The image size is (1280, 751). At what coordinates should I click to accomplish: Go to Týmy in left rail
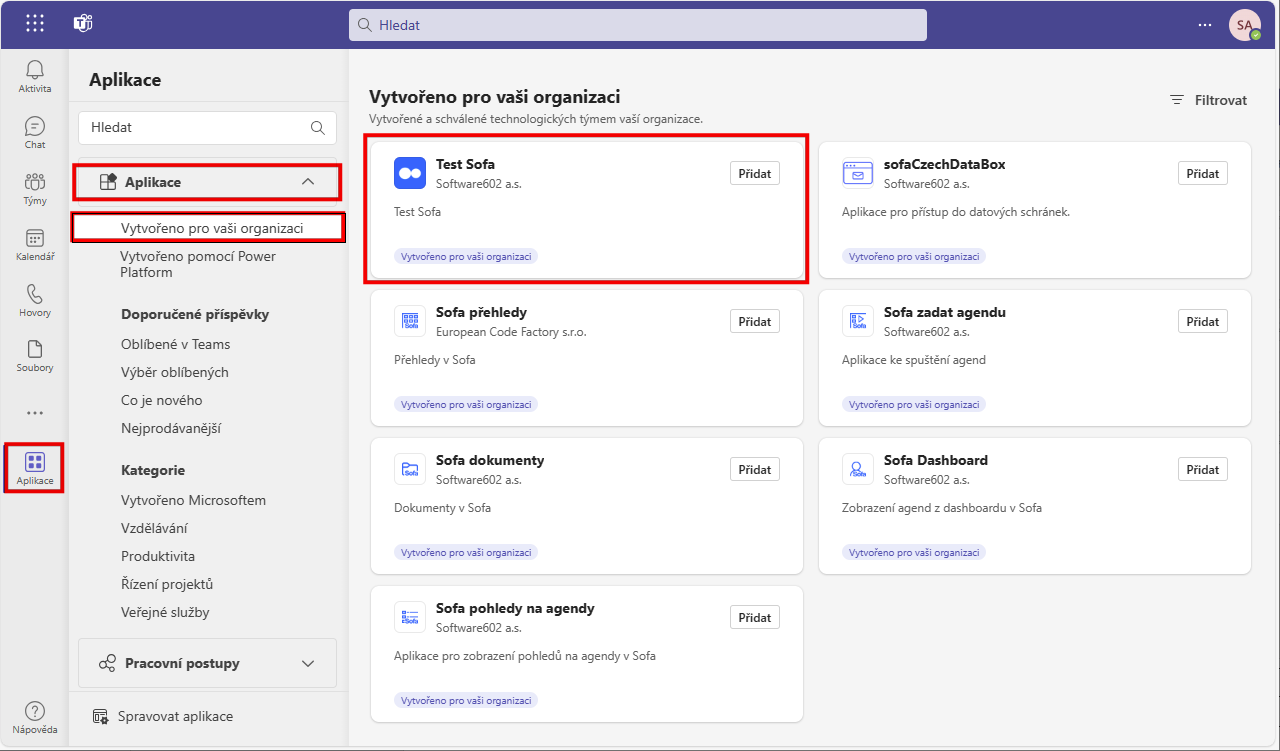click(35, 188)
